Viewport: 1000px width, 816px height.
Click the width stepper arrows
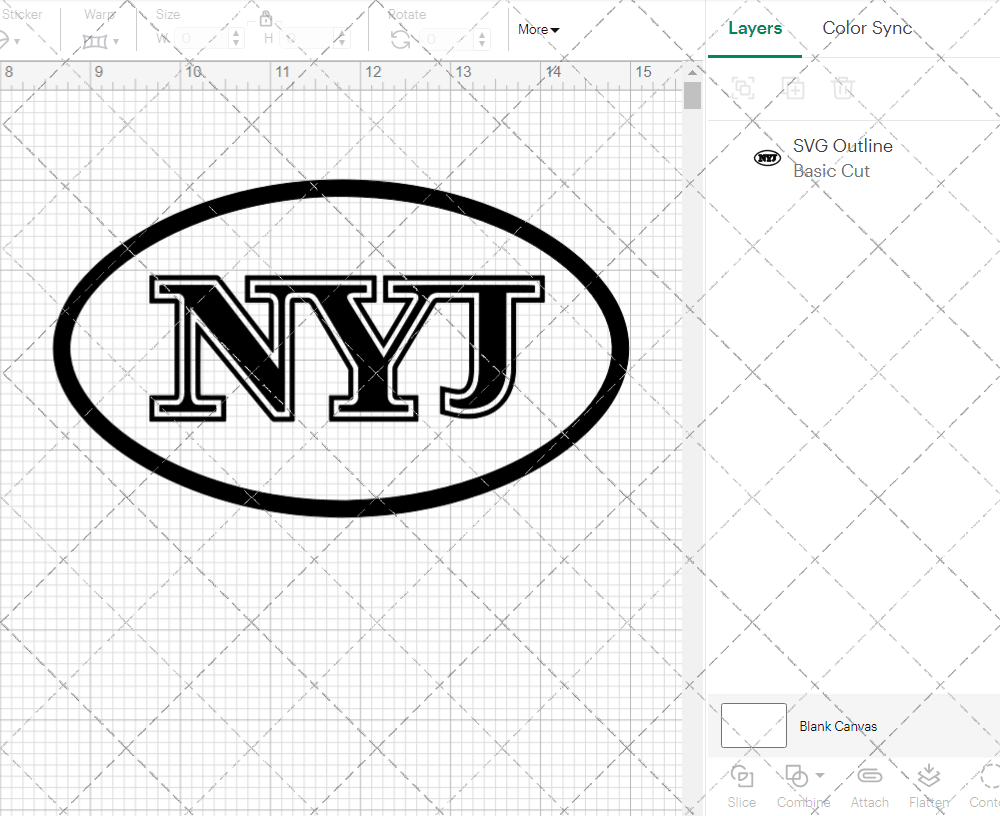tap(236, 39)
